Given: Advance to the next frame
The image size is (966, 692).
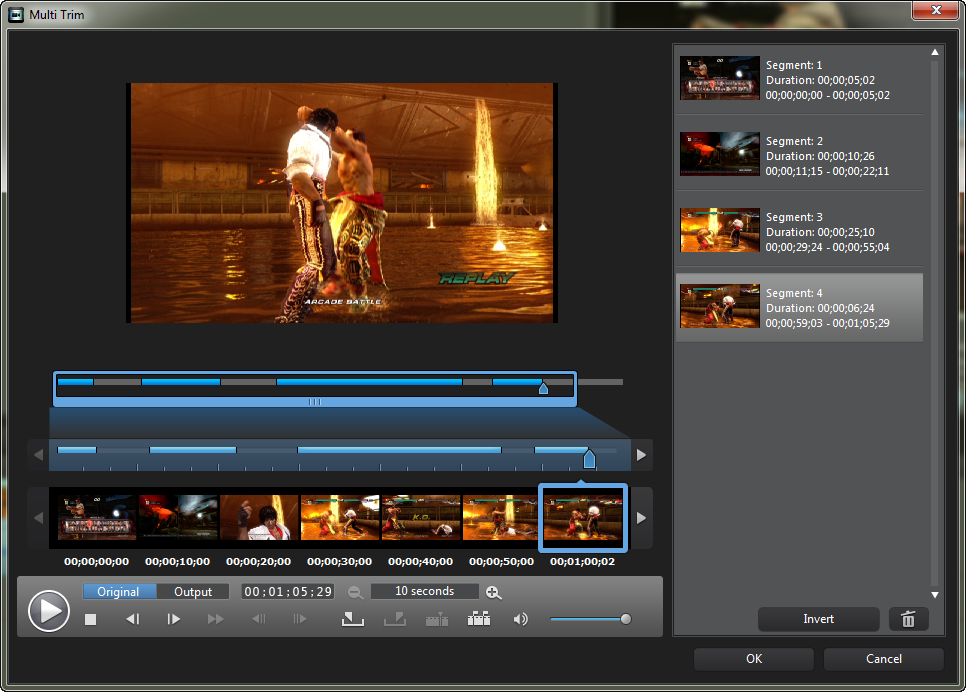Looking at the screenshot, I should 173,619.
